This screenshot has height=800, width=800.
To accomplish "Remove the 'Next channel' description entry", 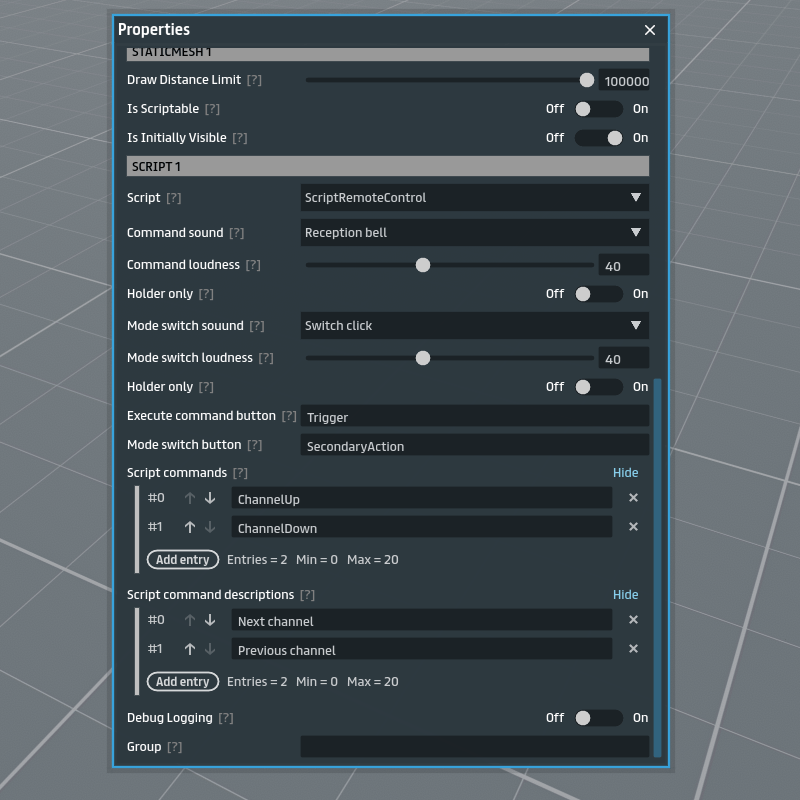I will (x=633, y=620).
